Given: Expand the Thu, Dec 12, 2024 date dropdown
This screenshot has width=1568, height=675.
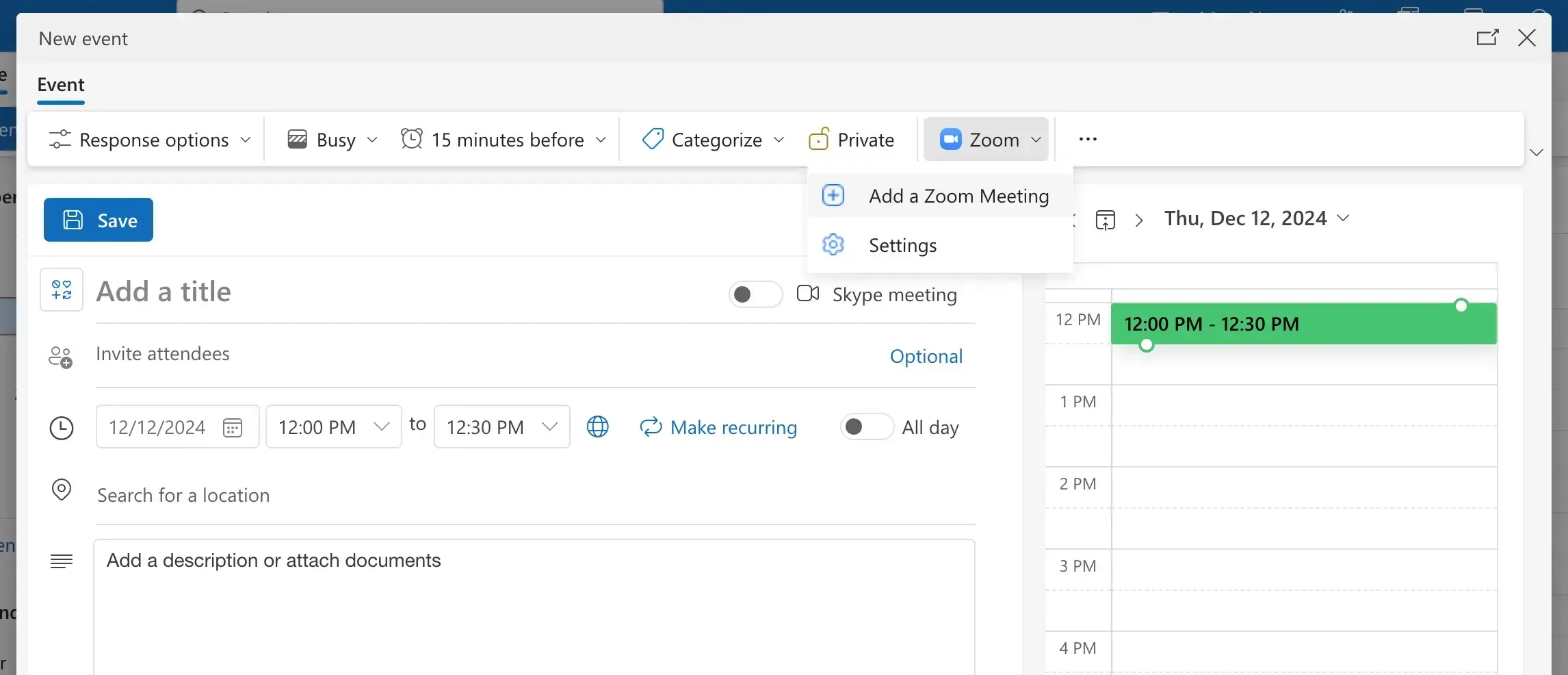Looking at the screenshot, I should click(x=1256, y=218).
